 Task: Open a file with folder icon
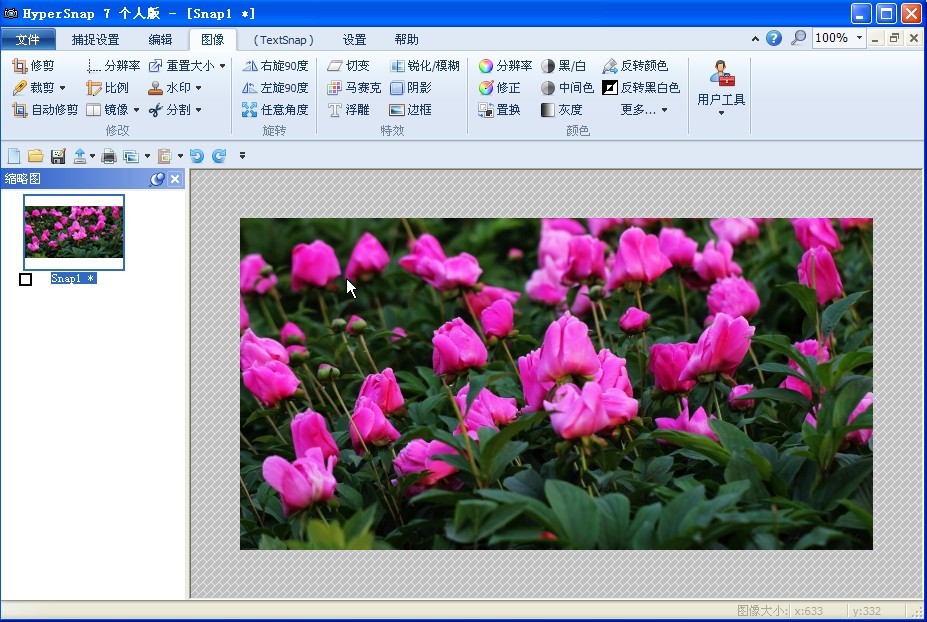click(x=35, y=156)
